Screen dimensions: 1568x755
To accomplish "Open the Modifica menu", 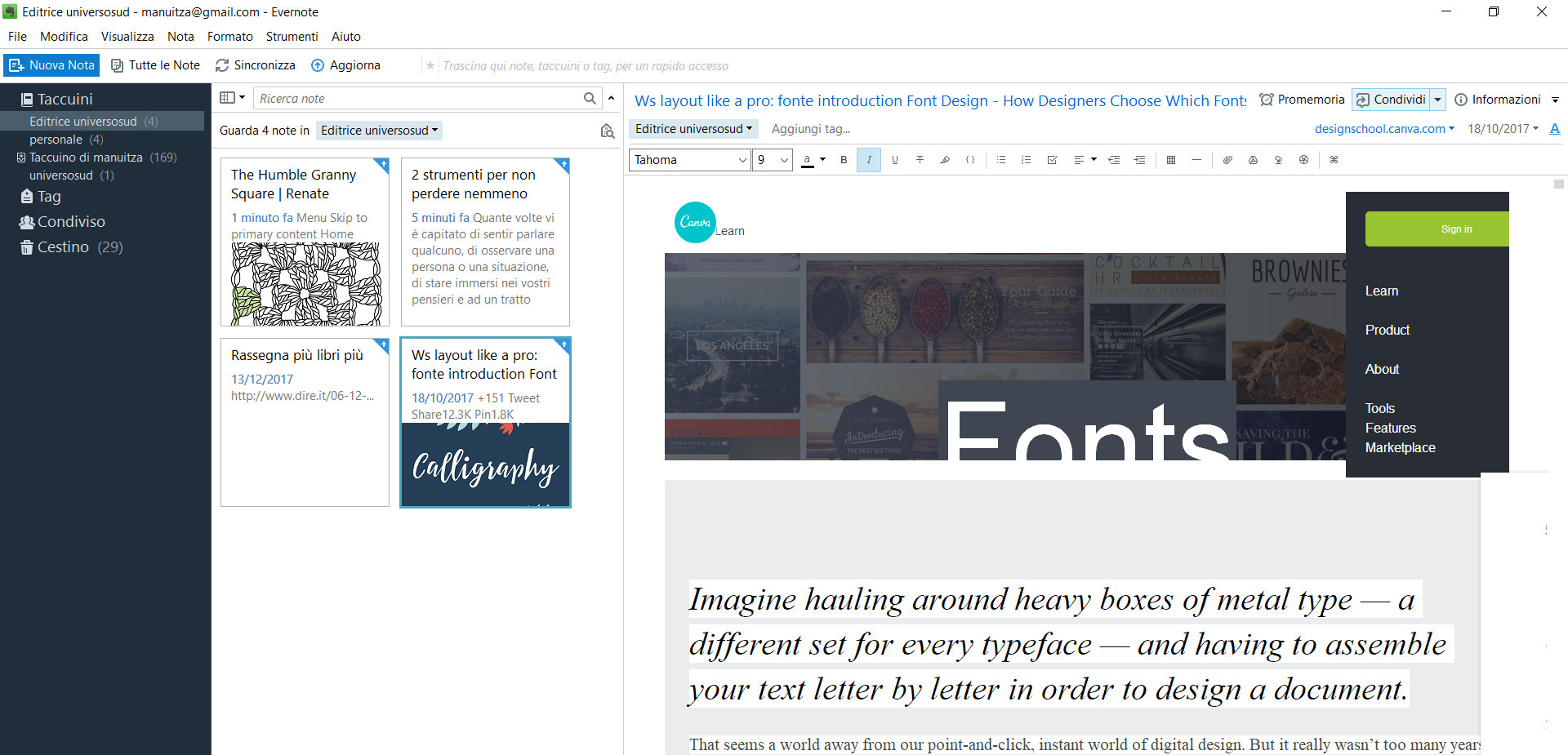I will coord(64,37).
